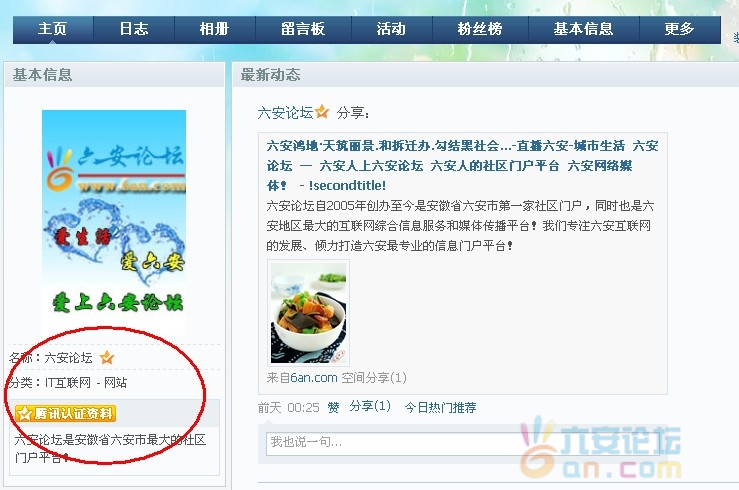Click the 6an.com source link
This screenshot has width=739, height=490.
(x=314, y=378)
